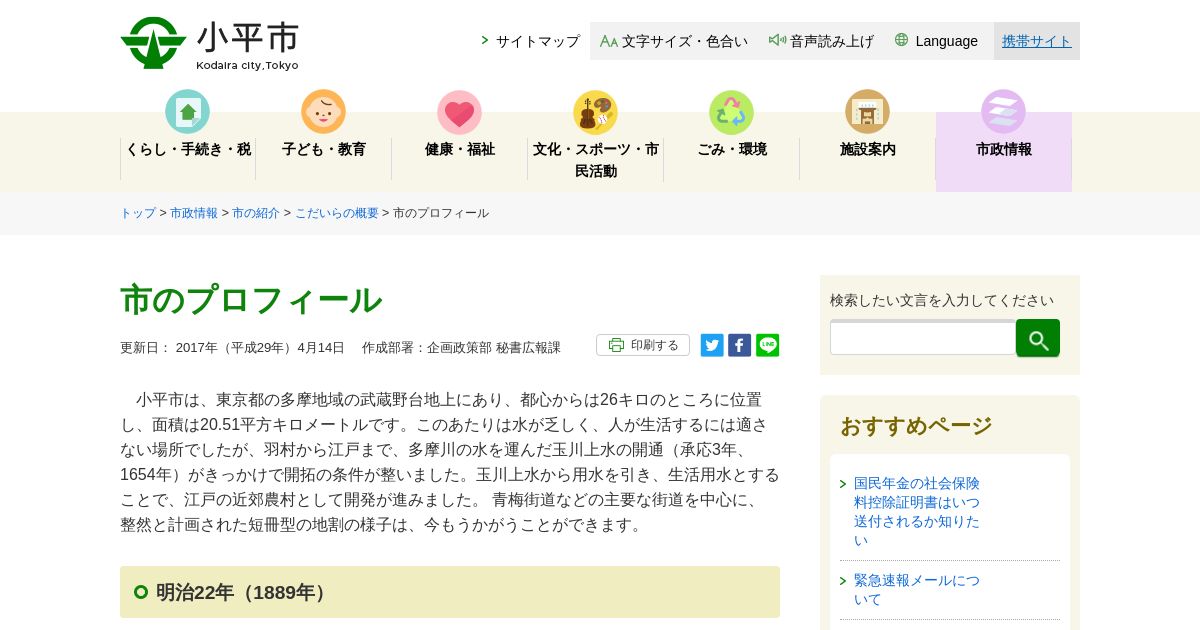This screenshot has height=630, width=1200.
Task: Click the 市のプロフィール heading
Action: coord(251,300)
